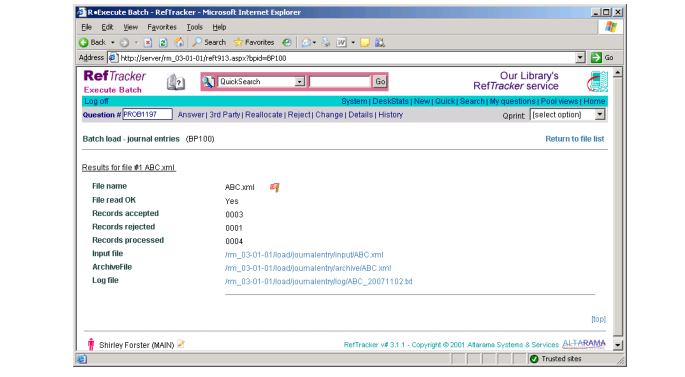Go to the browser Home page icon
This screenshot has width=685, height=377.
point(179,42)
